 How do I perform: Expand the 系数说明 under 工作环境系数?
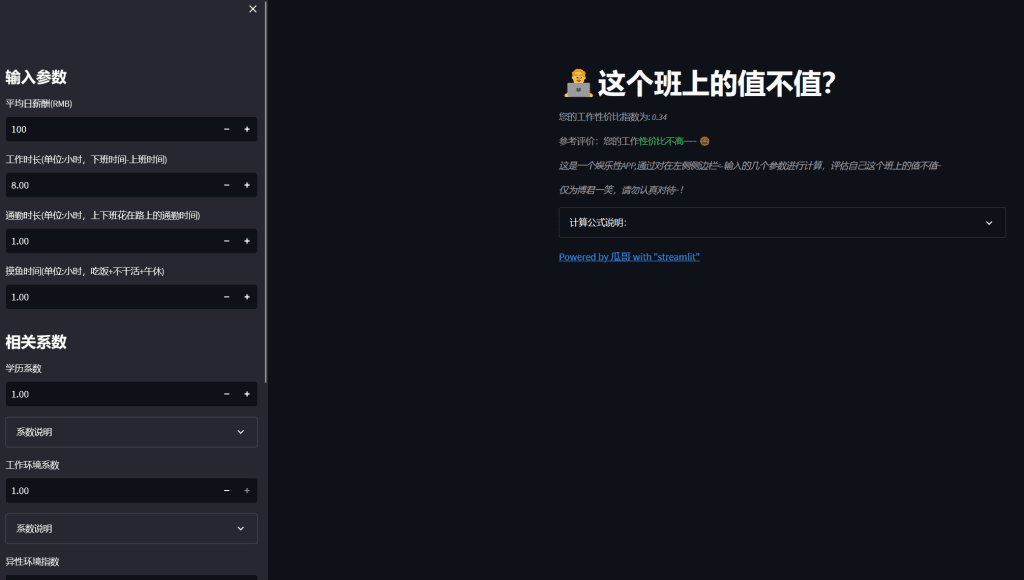tap(131, 528)
